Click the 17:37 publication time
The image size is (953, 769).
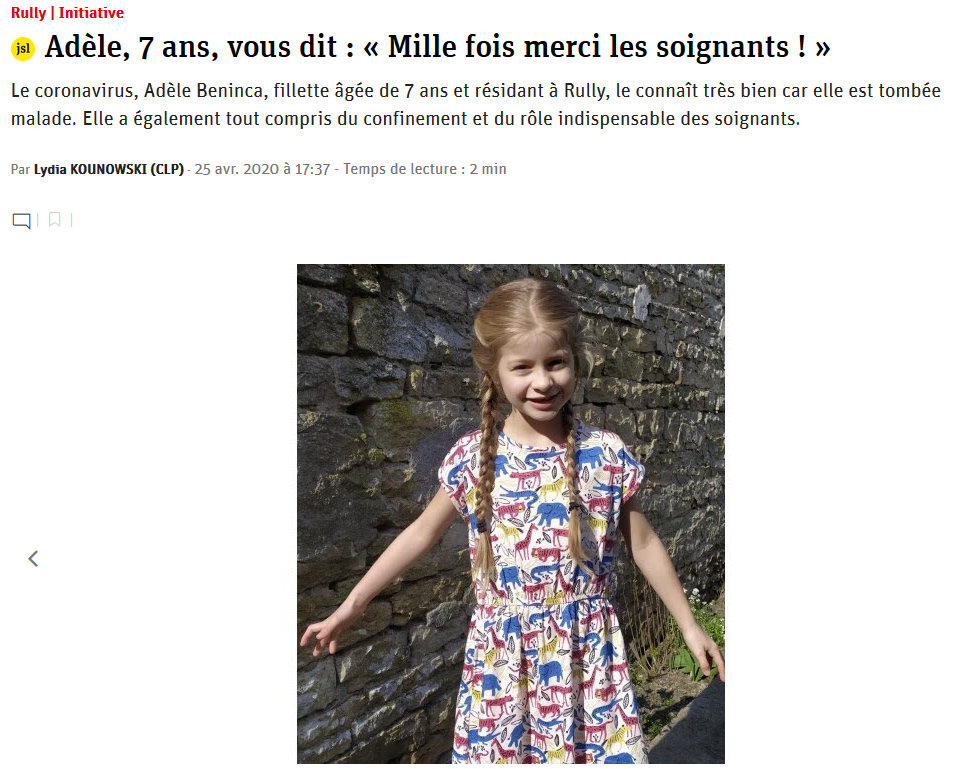[x=312, y=169]
